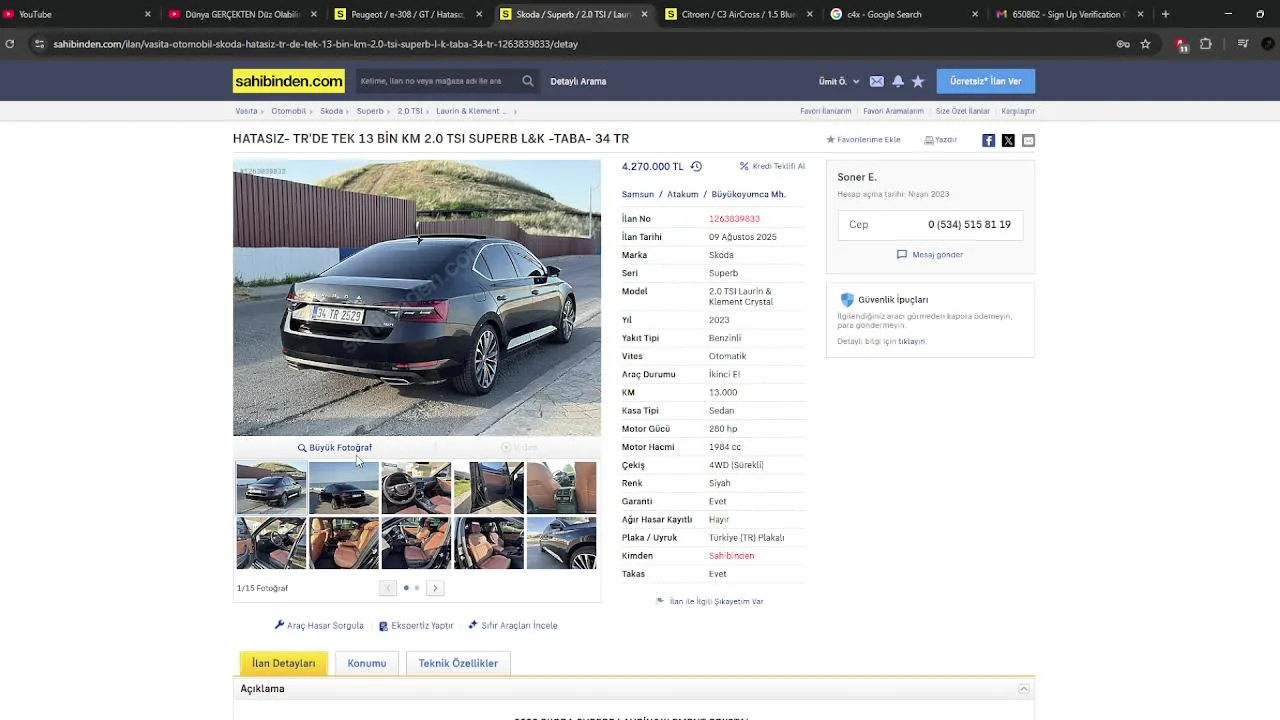Click the search input field
This screenshot has width=1280, height=720.
click(x=438, y=81)
